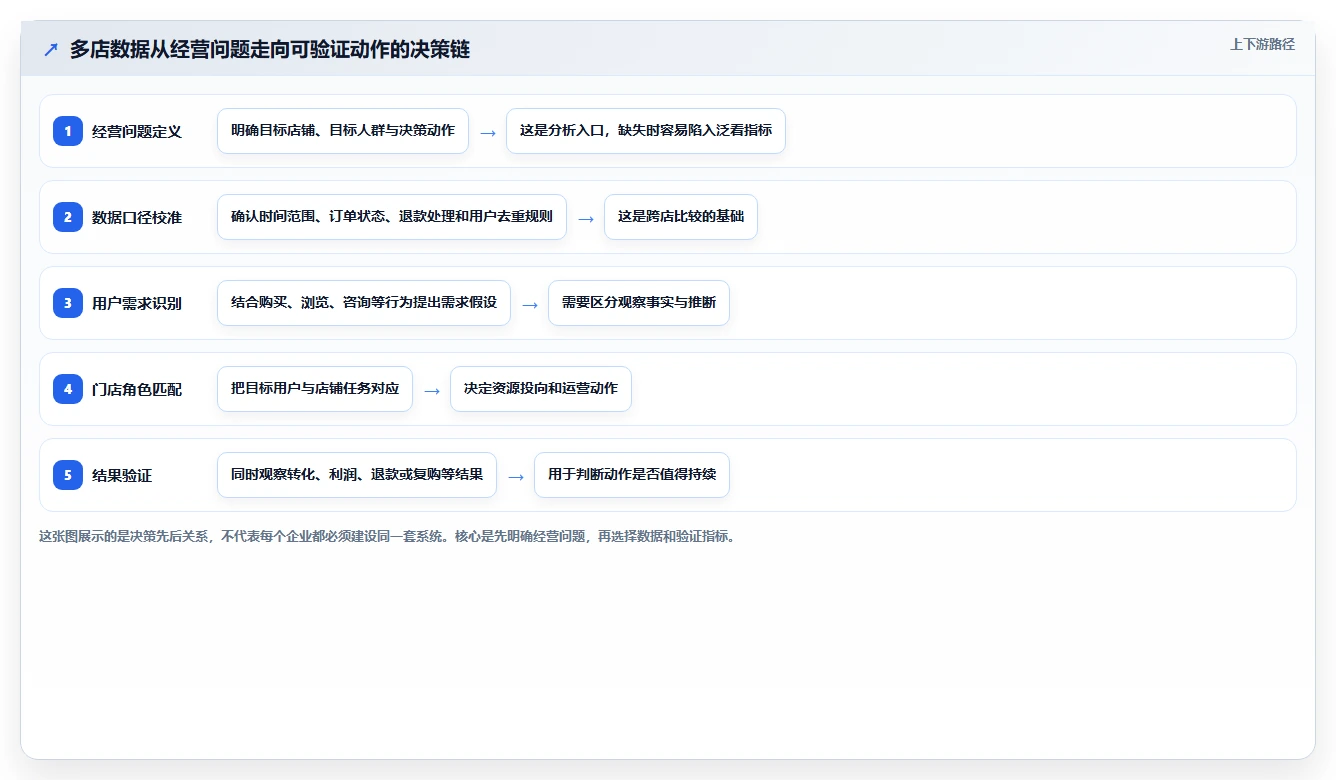1336x780 pixels.
Task: Click the box 结合购买、浏览、咨询等行为提出需求假设
Action: (364, 303)
